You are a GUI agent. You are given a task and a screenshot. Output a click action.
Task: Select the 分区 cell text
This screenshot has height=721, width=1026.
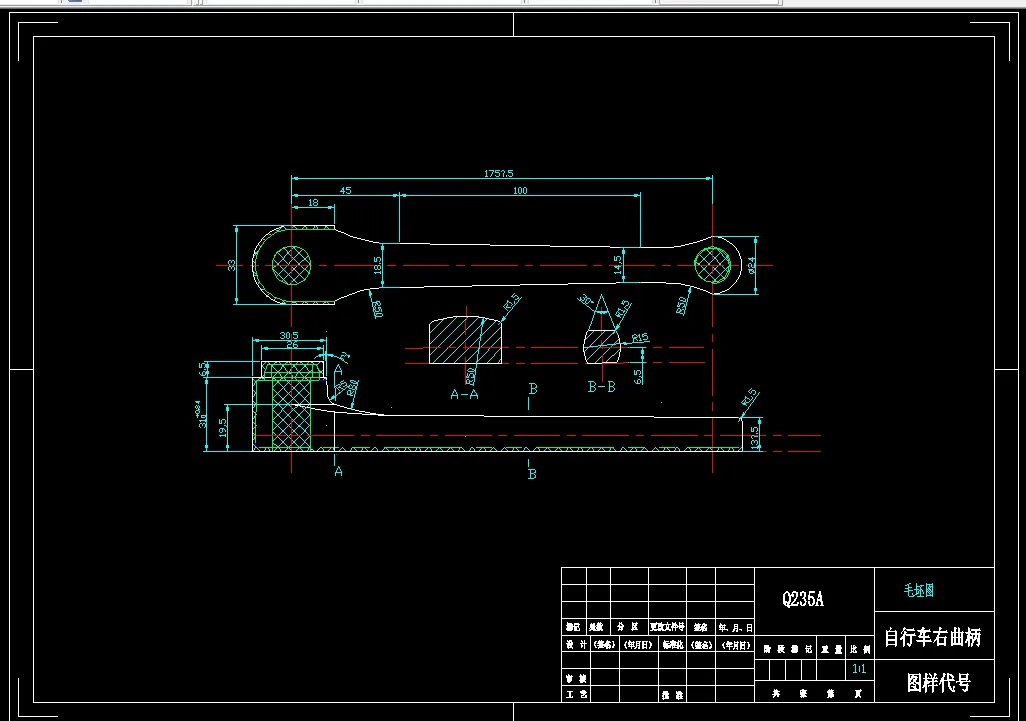[628, 627]
